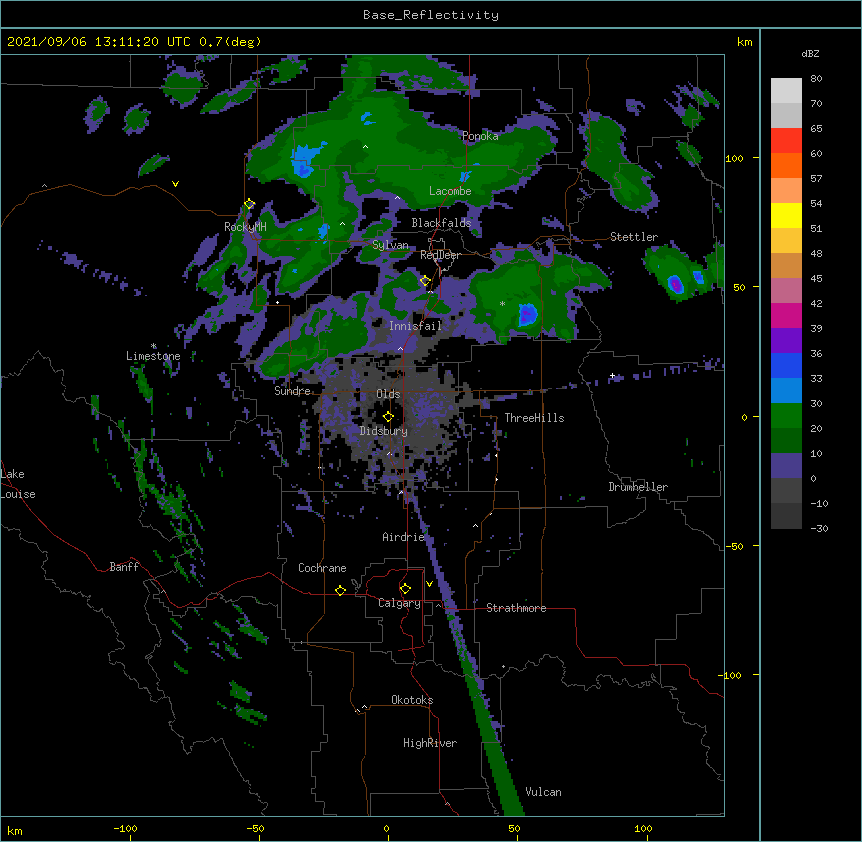
Task: Click the white plus marker north of Drumheller
Action: (x=612, y=375)
